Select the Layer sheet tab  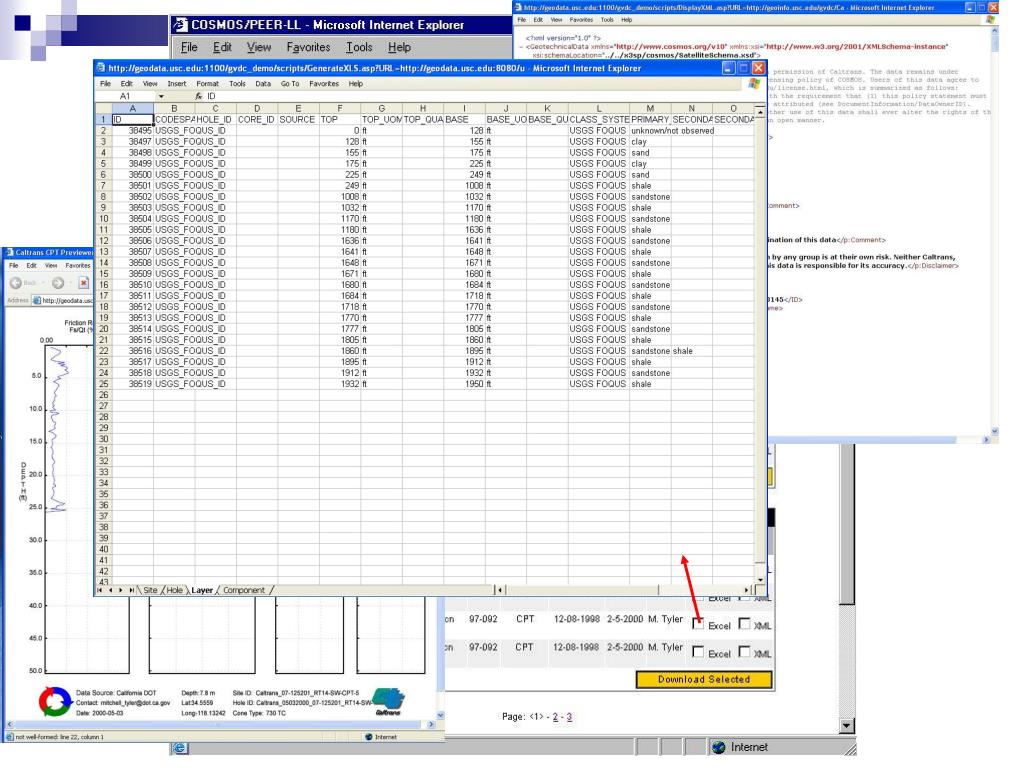point(202,590)
